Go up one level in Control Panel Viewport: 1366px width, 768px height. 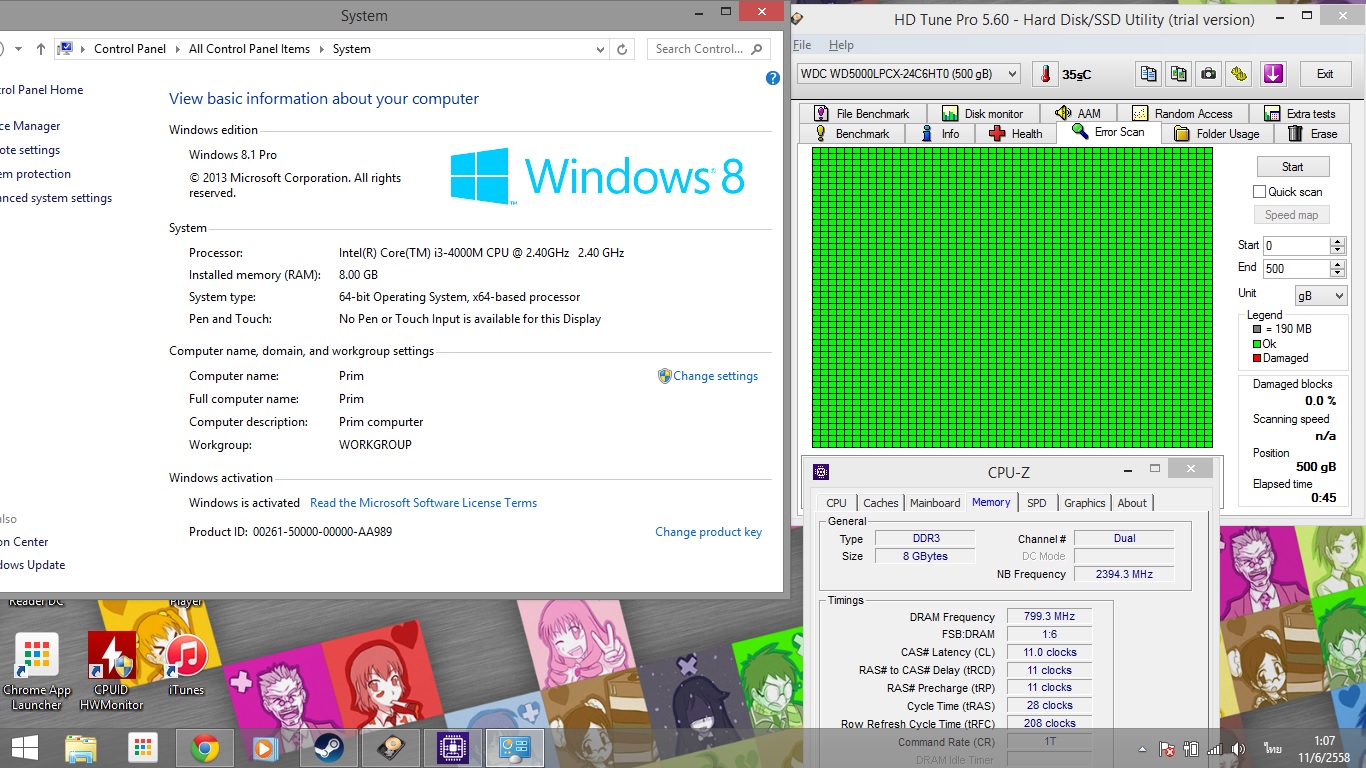(41, 49)
